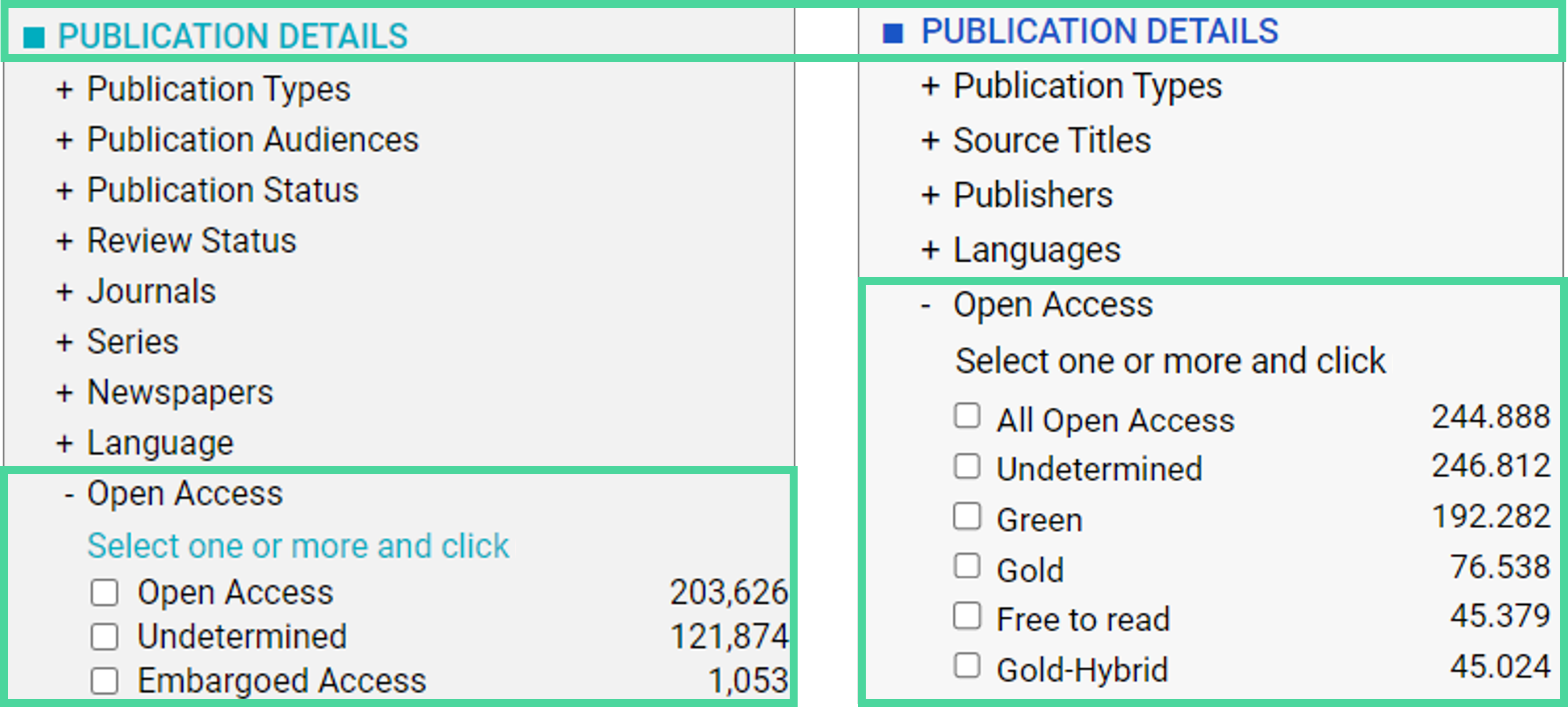Image resolution: width=1568 pixels, height=707 pixels.
Task: Enable the Gold-Hybrid checkbox
Action: point(967,666)
